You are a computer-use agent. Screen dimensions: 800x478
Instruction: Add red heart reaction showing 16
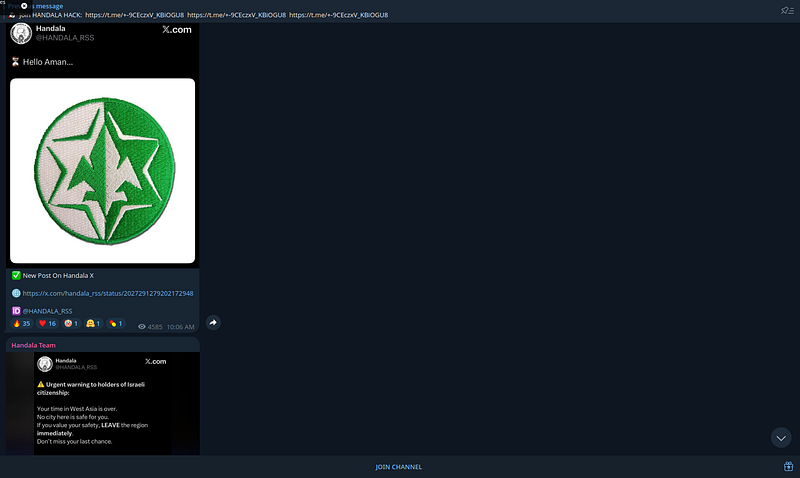(x=47, y=323)
